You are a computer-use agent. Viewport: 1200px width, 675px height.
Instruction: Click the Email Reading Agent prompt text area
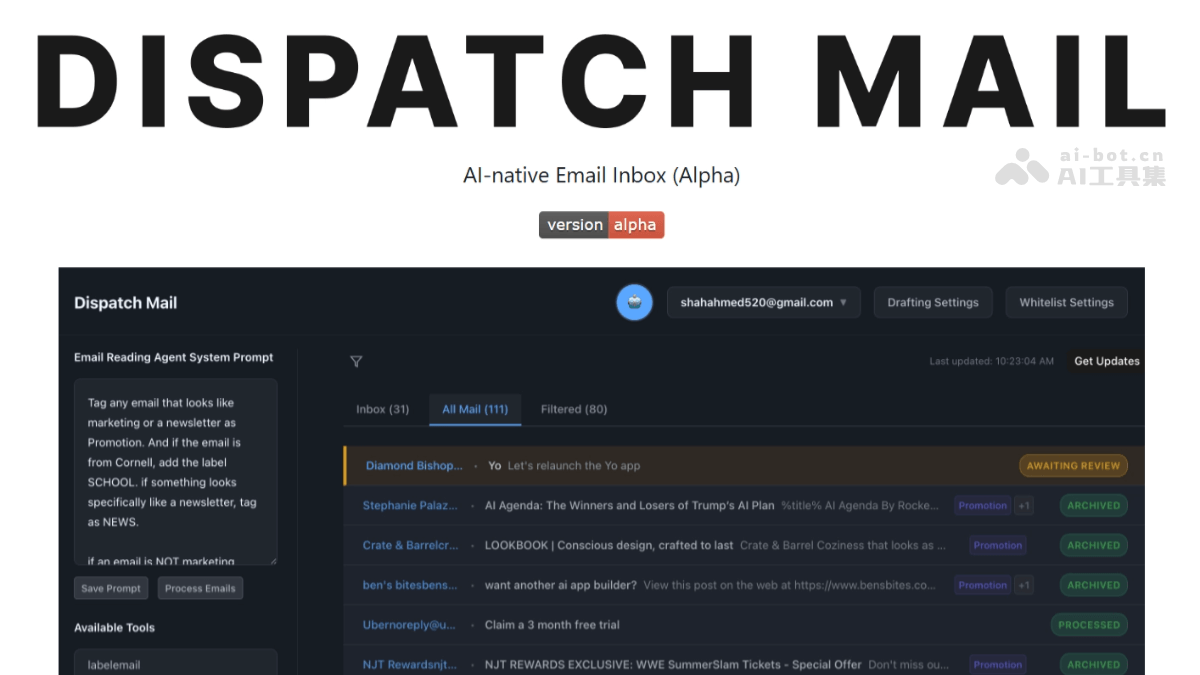(x=176, y=470)
